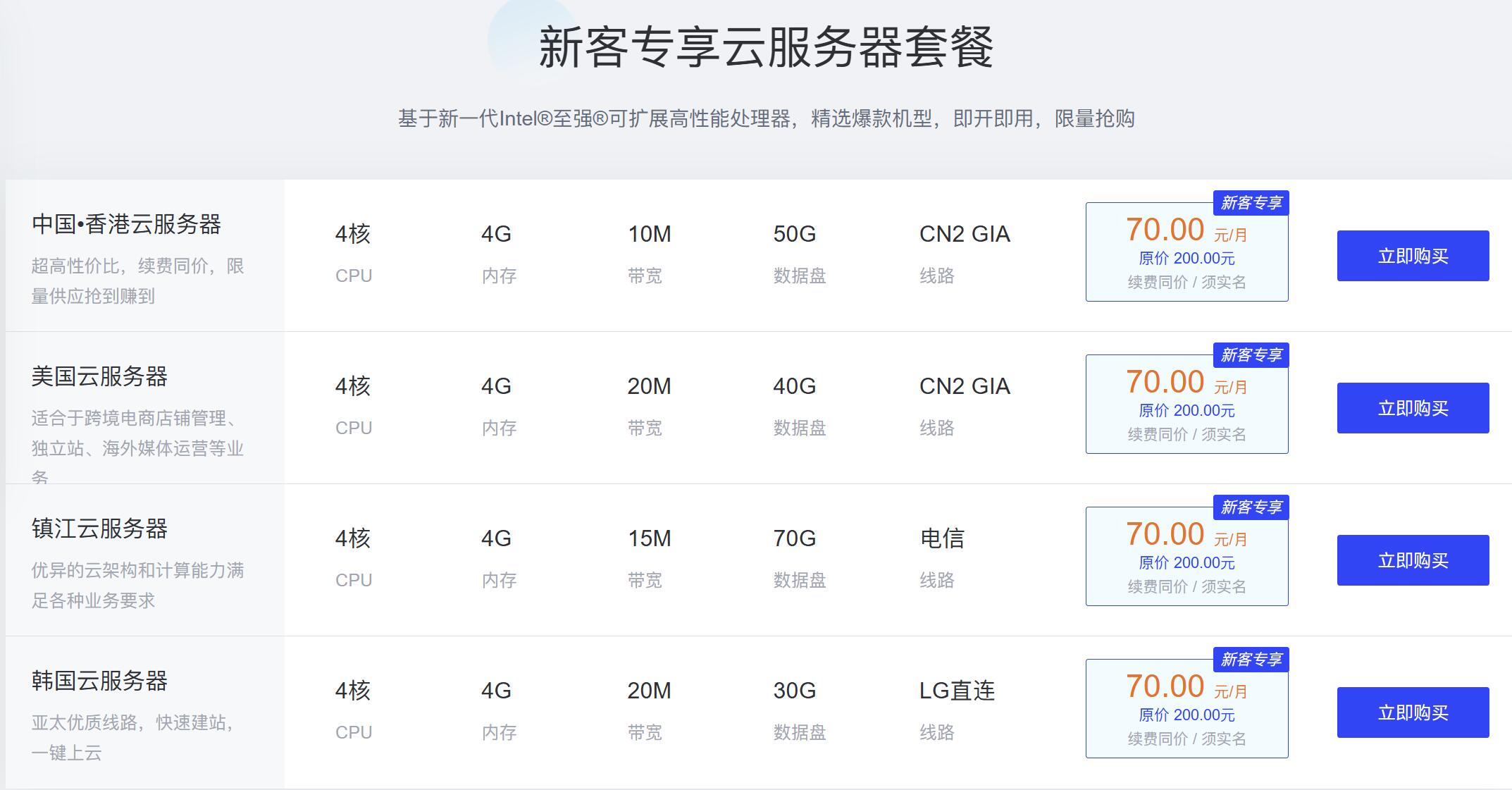Viewport: 1512px width, 790px height.
Task: Buy the 美国云服务器 plan now
Action: [1413, 408]
